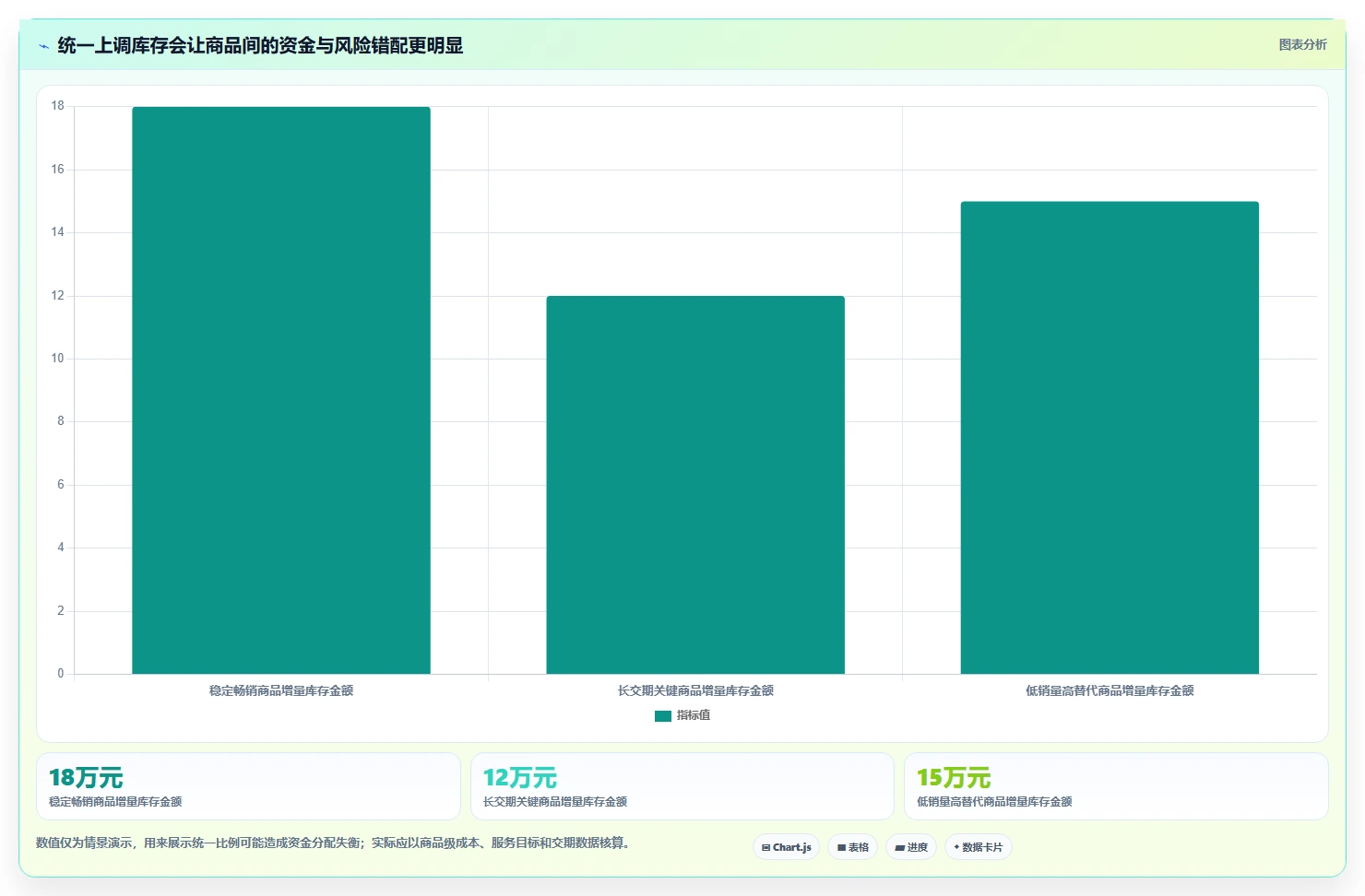Viewport: 1365px width, 896px height.
Task: Click the 稳定畅销商品增量库存金额 caption under 18万元
Action: pyautogui.click(x=115, y=802)
